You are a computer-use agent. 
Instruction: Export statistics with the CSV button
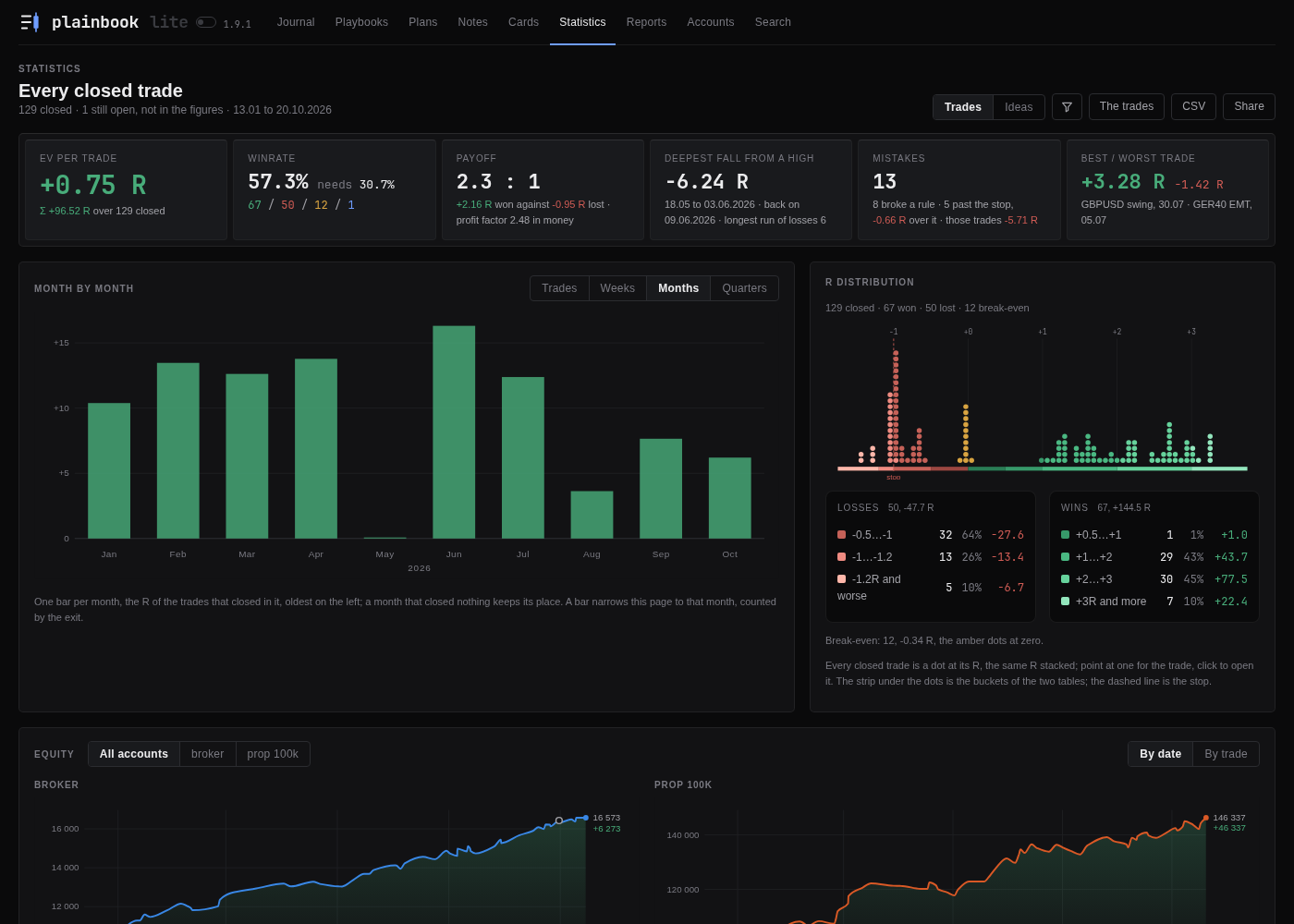[x=1193, y=106]
